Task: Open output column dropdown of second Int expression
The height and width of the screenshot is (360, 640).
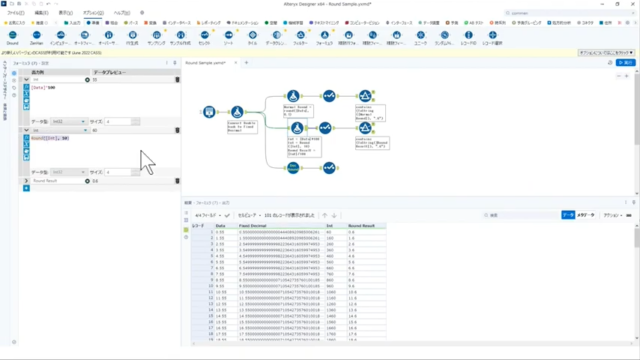Action: pos(85,130)
